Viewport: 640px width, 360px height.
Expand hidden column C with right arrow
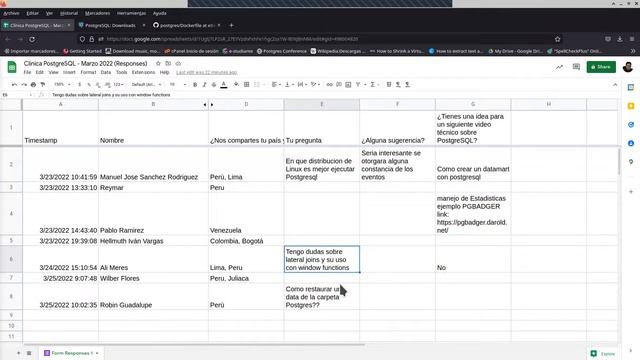(212, 104)
